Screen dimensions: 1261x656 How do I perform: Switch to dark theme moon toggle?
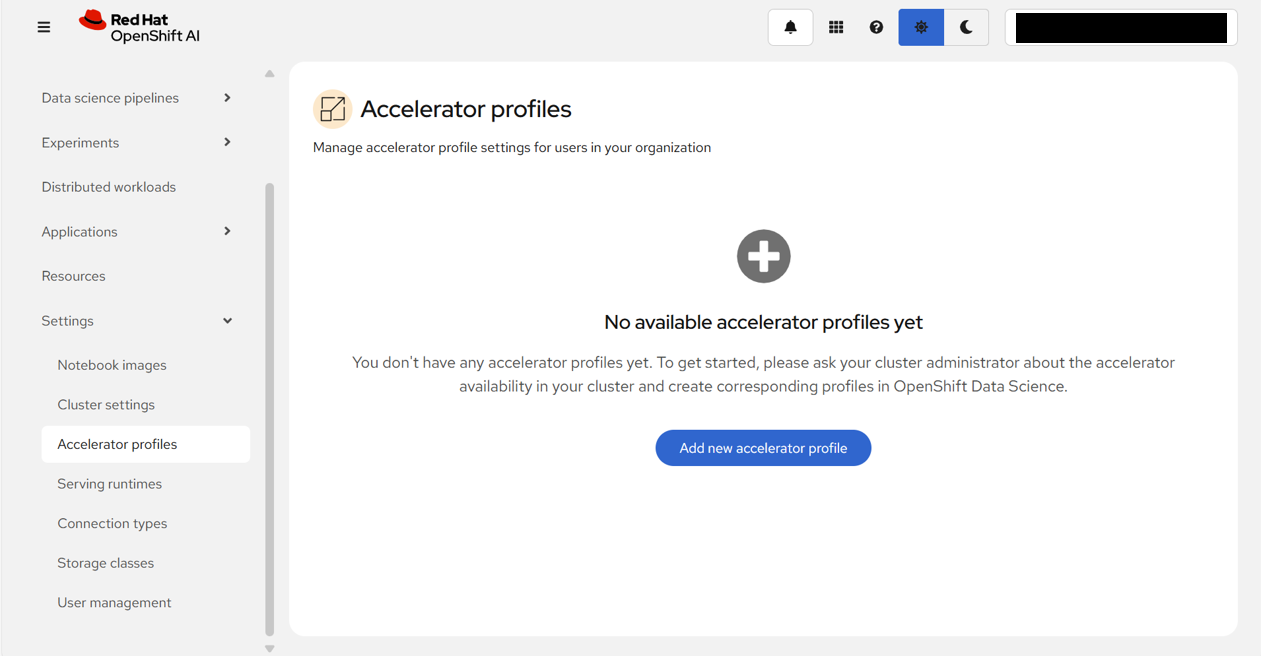click(966, 27)
